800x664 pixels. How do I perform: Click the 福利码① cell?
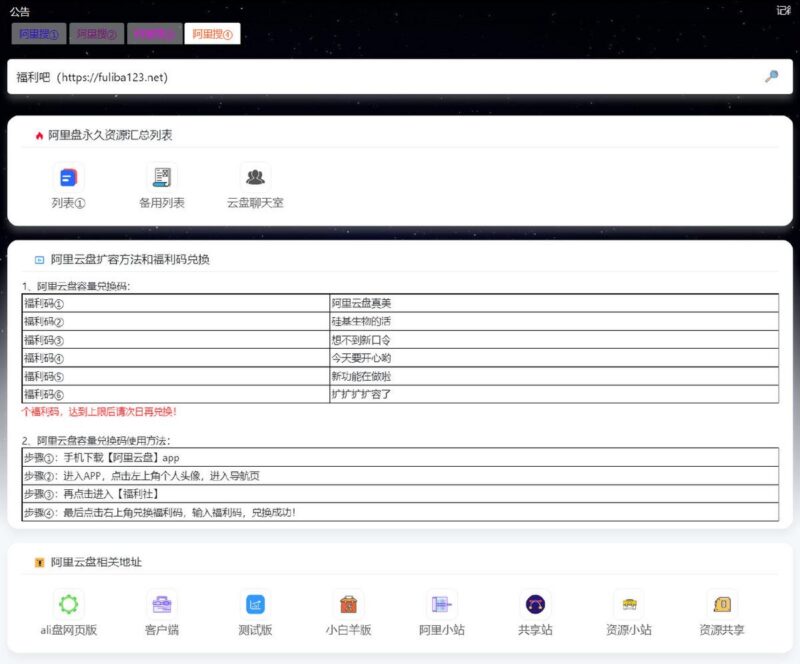(176, 303)
